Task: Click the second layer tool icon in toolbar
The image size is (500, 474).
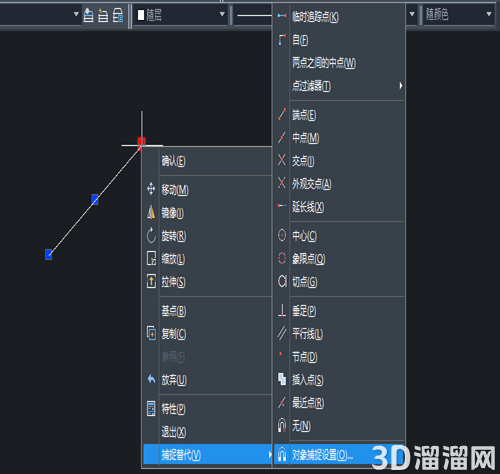Action: pyautogui.click(x=103, y=15)
